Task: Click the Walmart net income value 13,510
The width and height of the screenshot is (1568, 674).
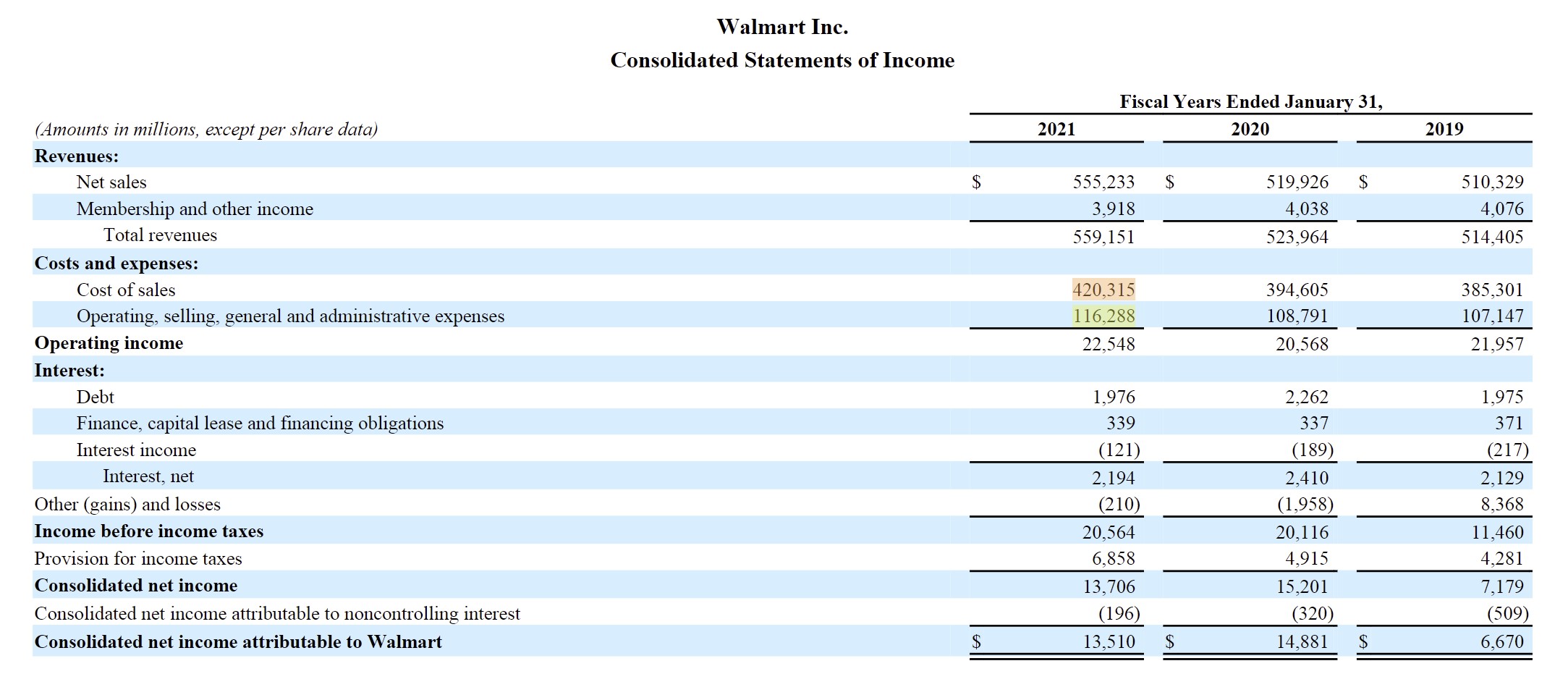Action: (x=1109, y=641)
